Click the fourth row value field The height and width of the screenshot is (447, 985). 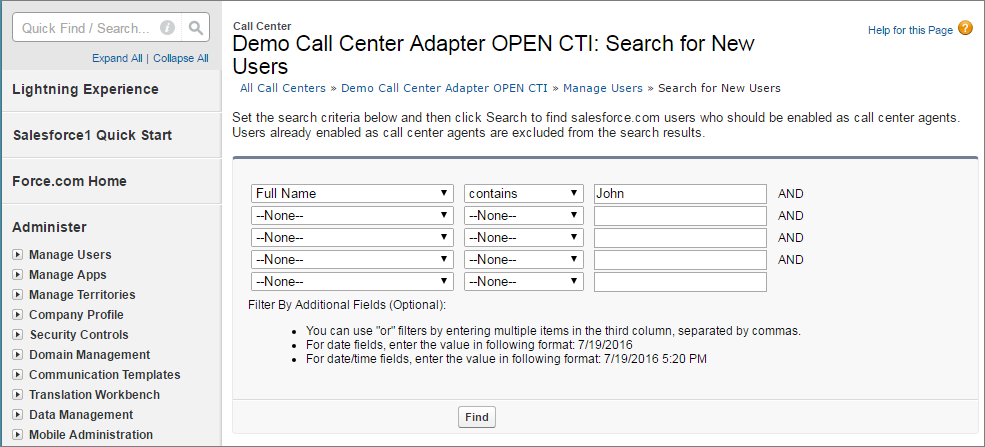click(680, 260)
